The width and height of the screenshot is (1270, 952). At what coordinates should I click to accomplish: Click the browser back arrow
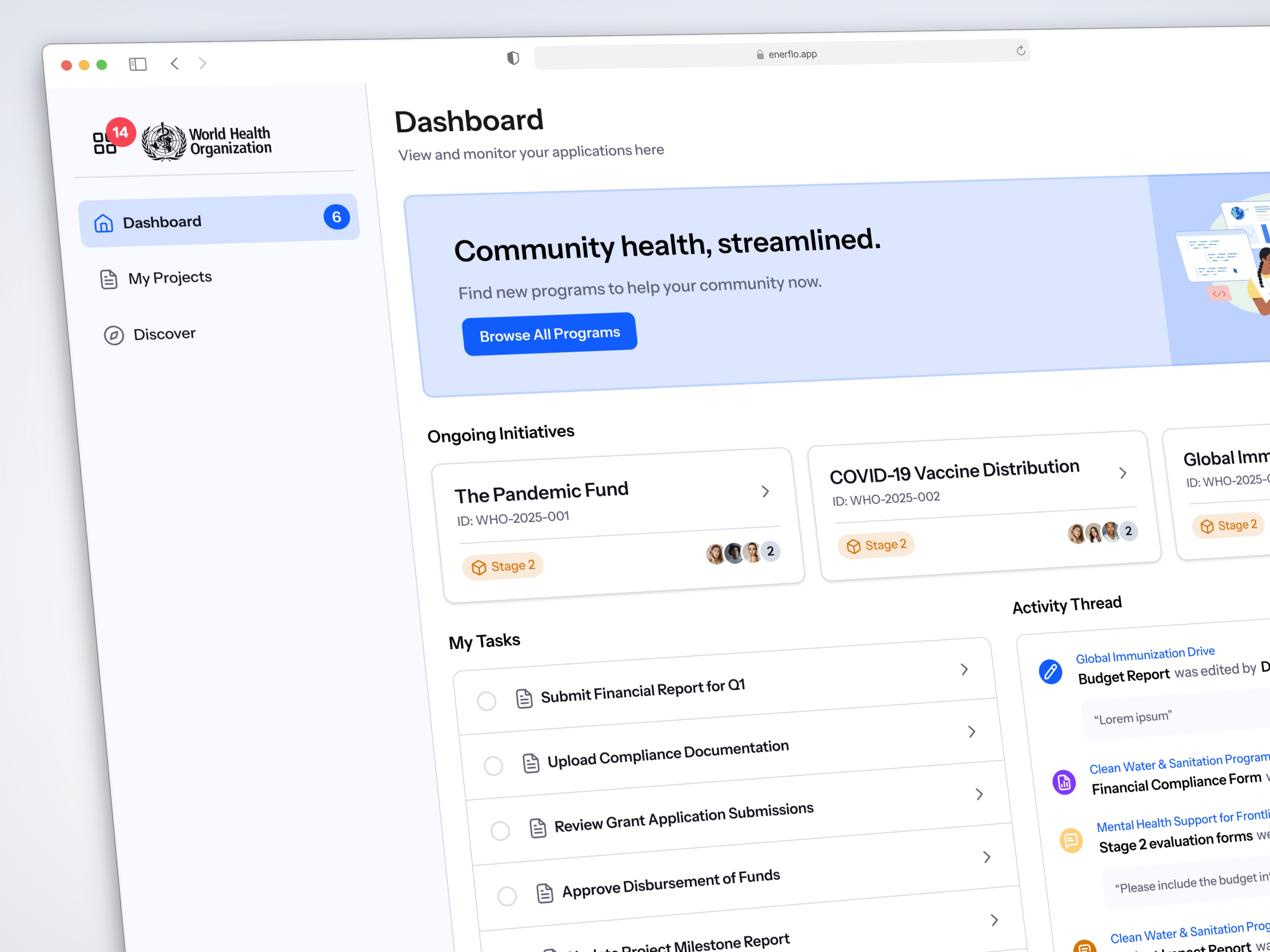175,63
